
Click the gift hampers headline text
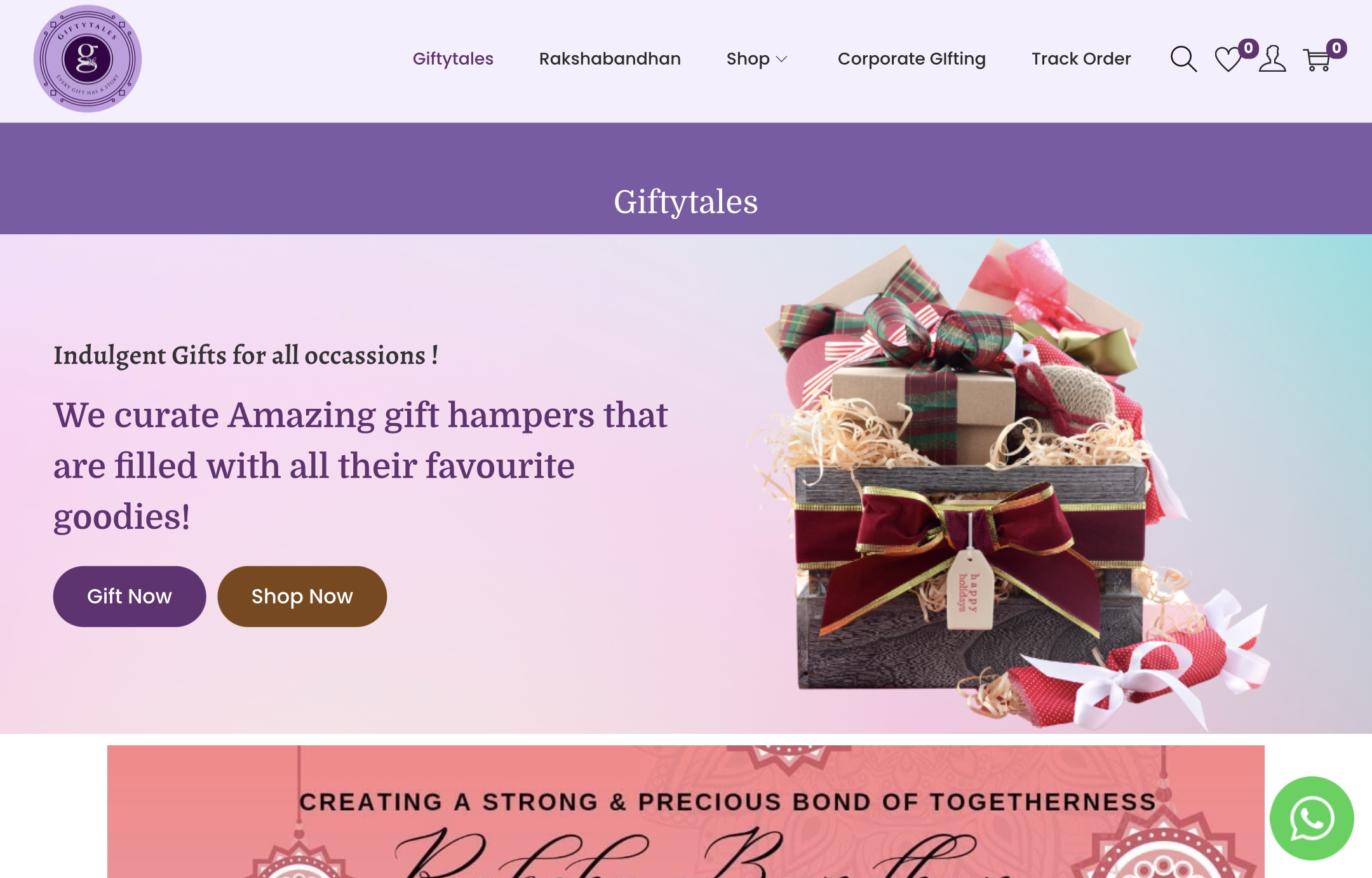coord(361,465)
